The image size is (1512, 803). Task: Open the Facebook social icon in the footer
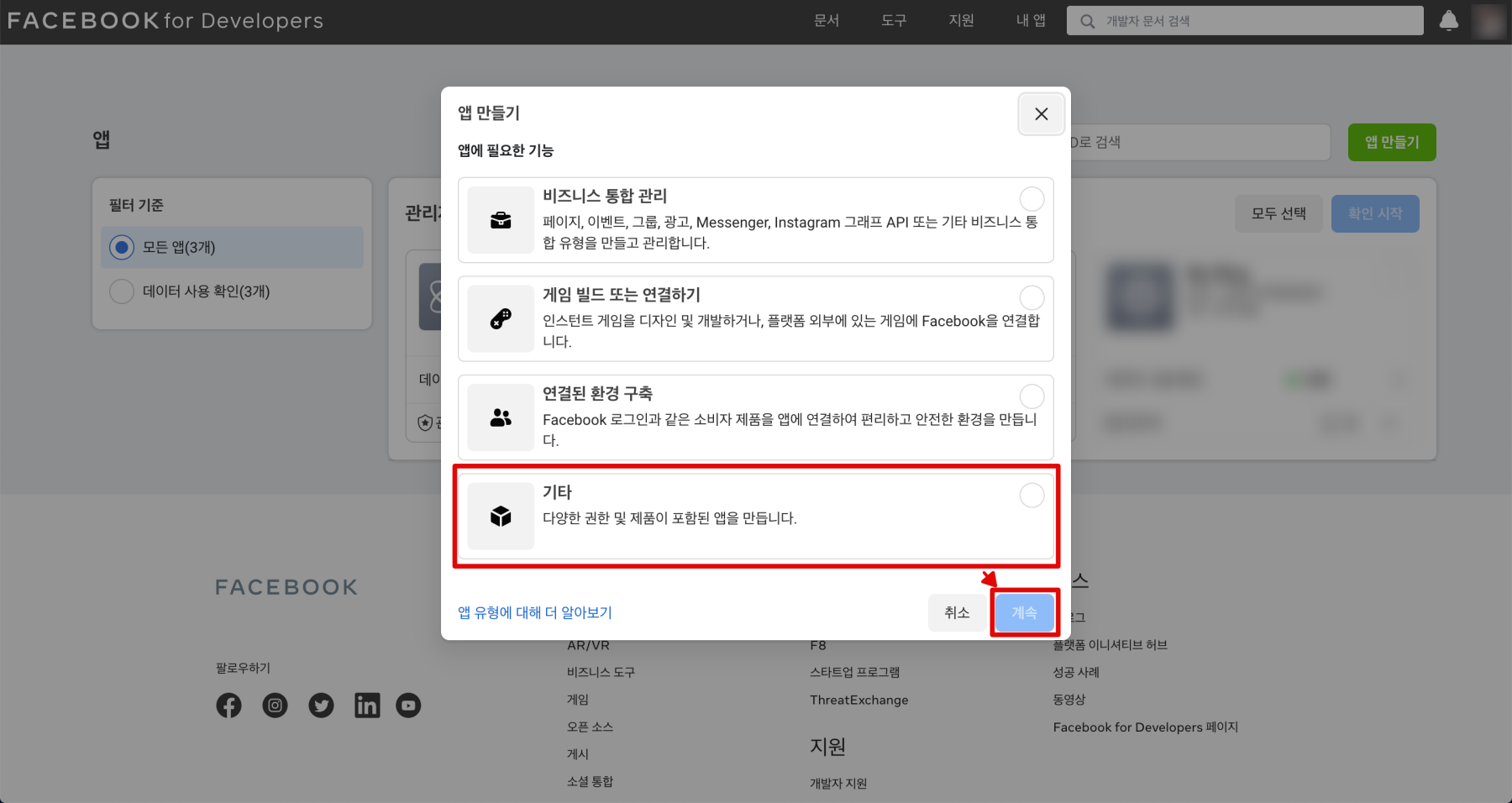tap(228, 706)
